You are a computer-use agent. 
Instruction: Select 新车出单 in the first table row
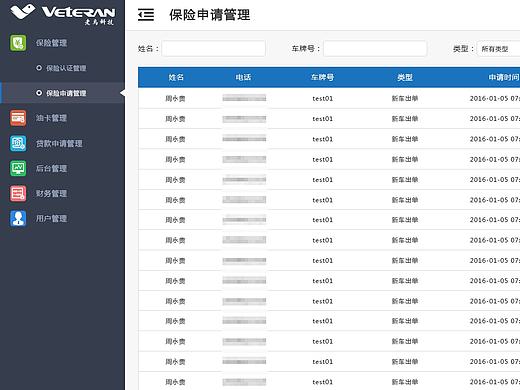tap(405, 98)
